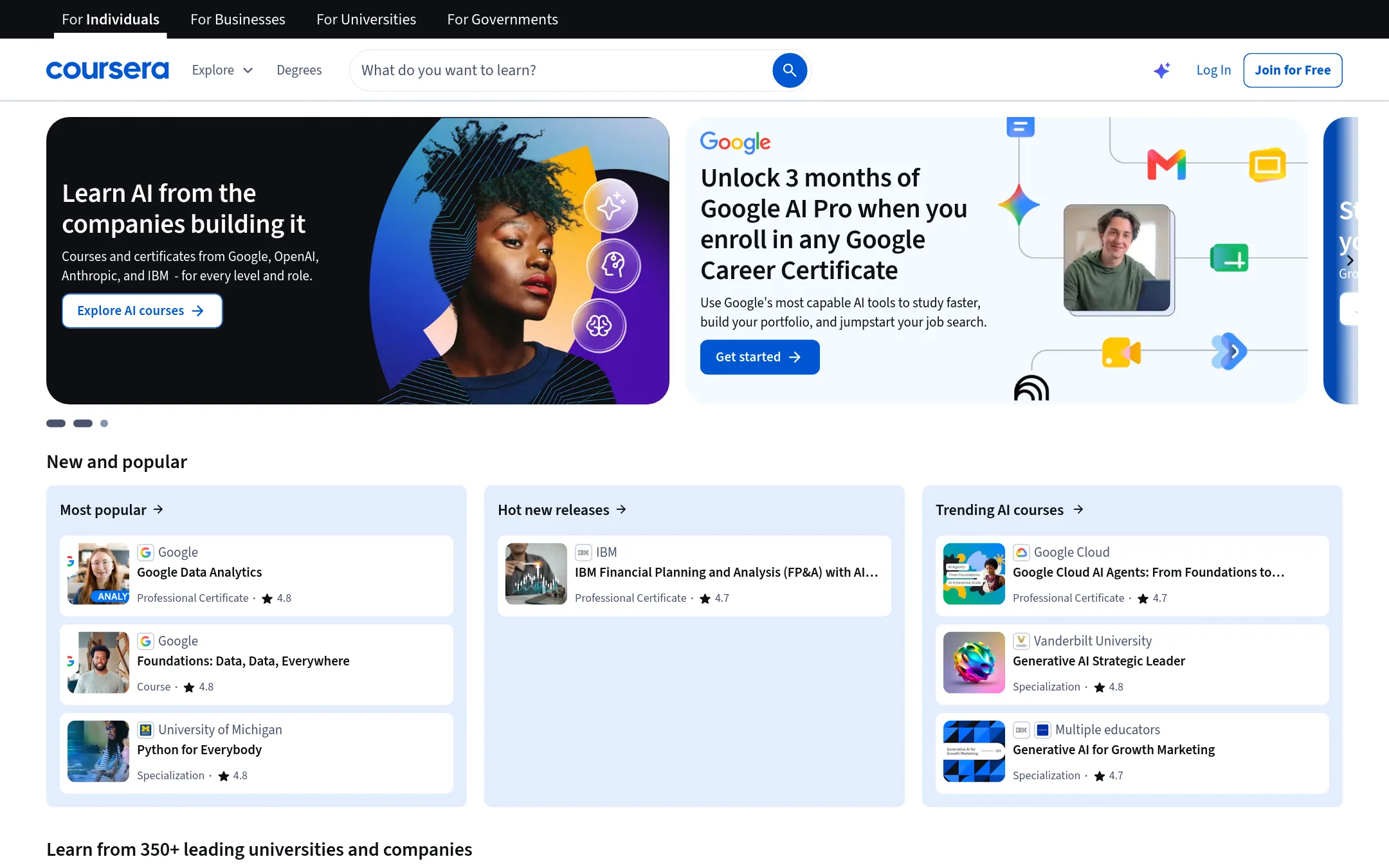Image resolution: width=1389 pixels, height=868 pixels.
Task: Click the Coursera logo
Action: [x=107, y=70]
